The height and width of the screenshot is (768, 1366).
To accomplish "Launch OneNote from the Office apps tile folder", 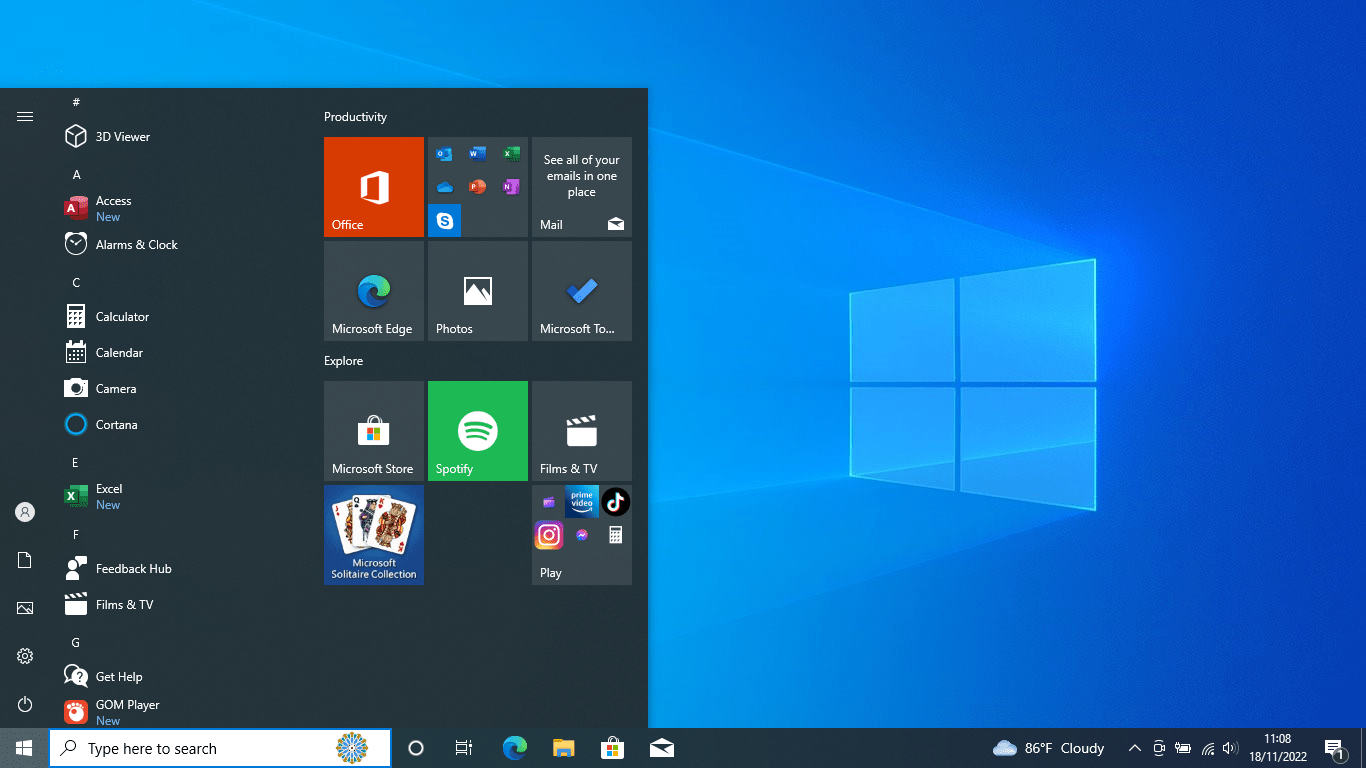I will 511,187.
